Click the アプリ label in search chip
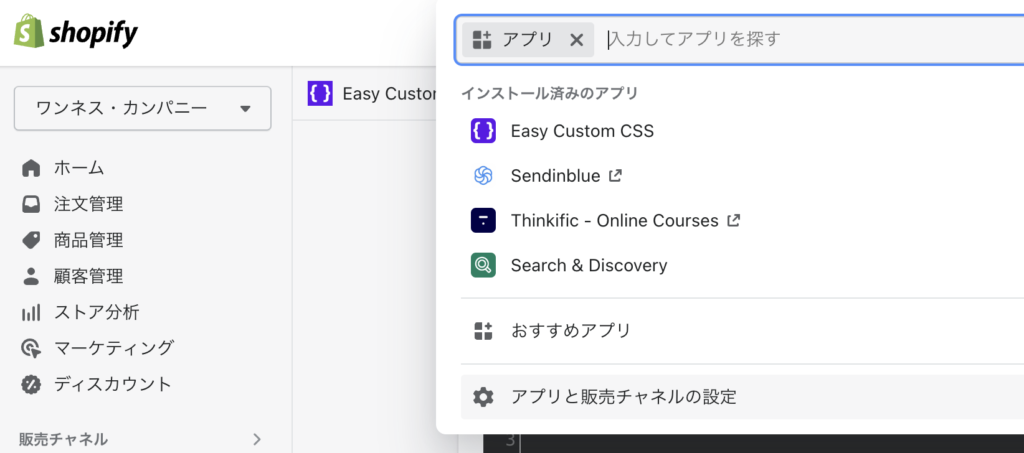1024x453 pixels. click(x=528, y=40)
